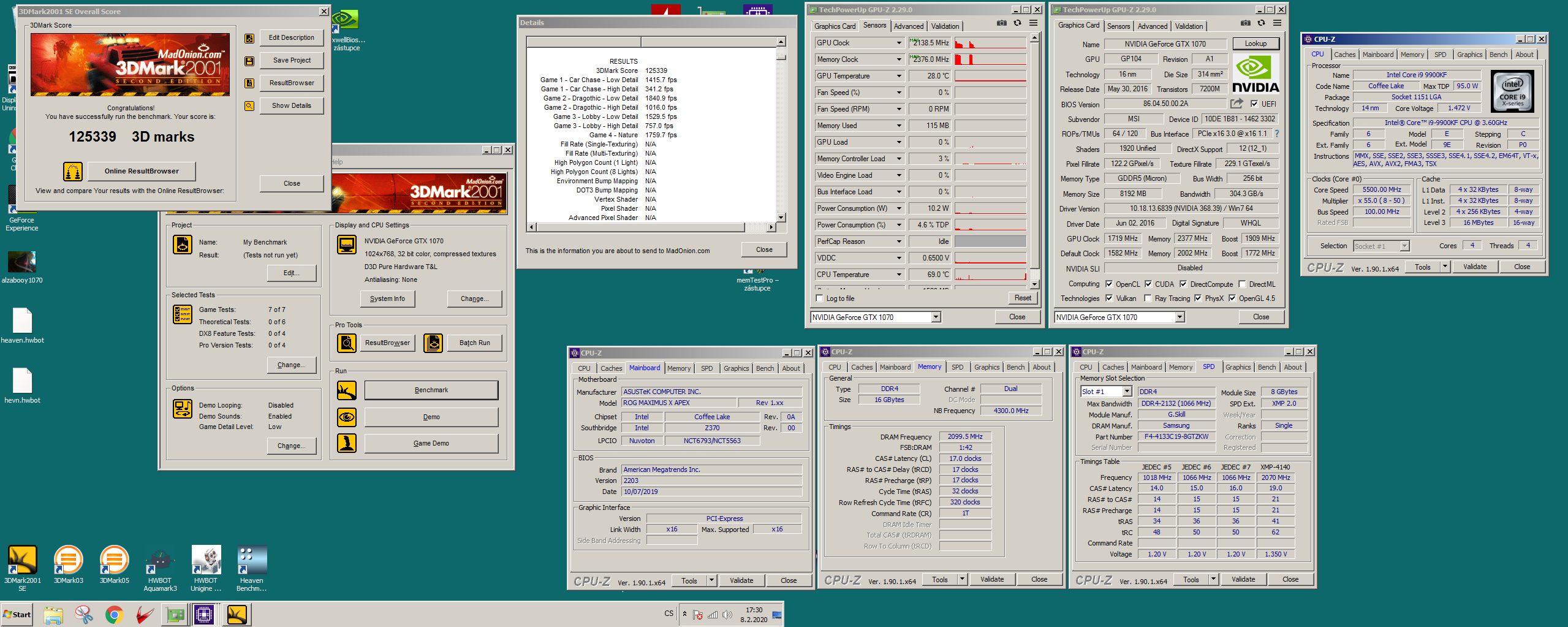
Task: Expand the GPU Clock sensor dropdown
Action: (x=899, y=43)
